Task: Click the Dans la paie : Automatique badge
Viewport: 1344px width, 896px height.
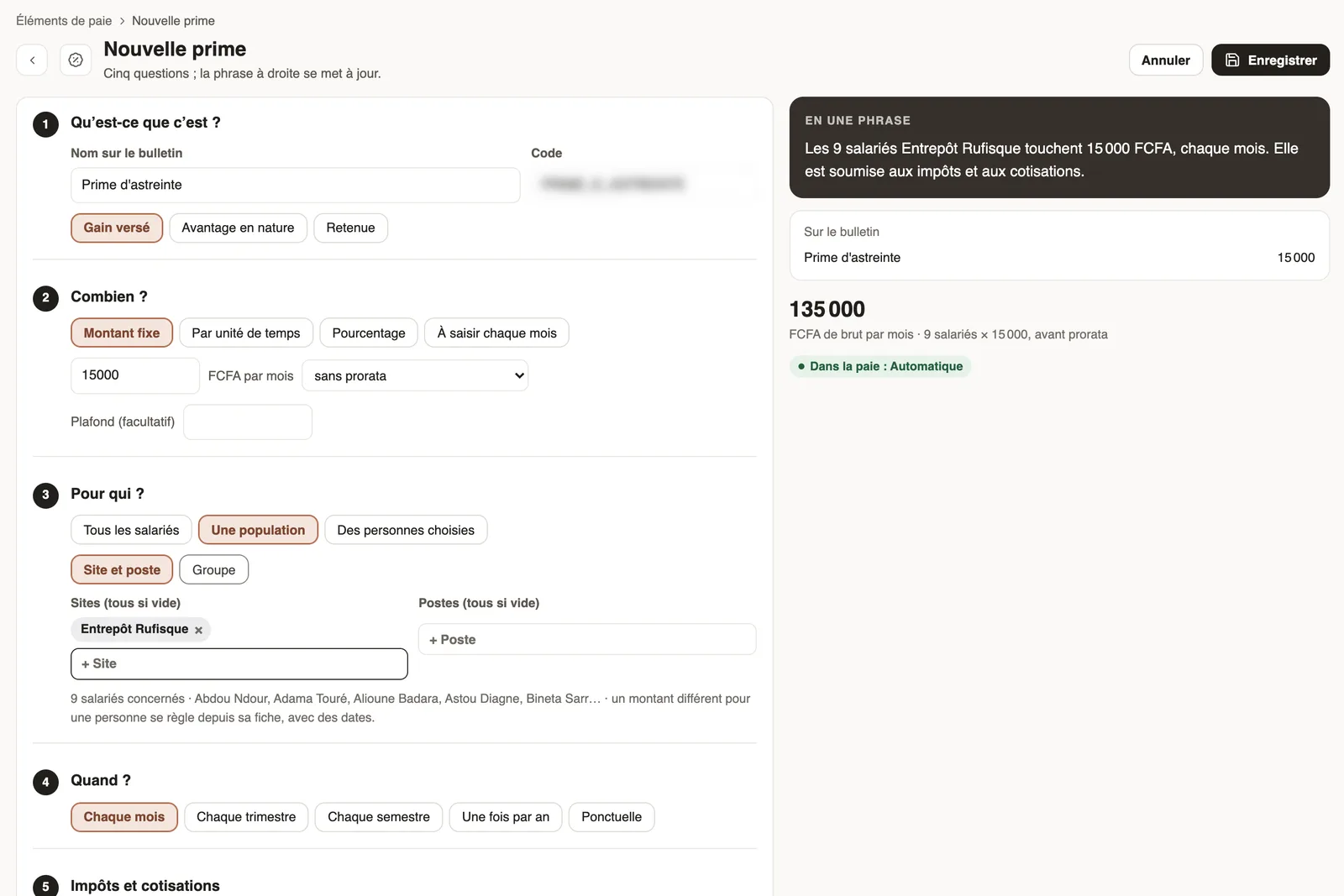Action: point(880,366)
